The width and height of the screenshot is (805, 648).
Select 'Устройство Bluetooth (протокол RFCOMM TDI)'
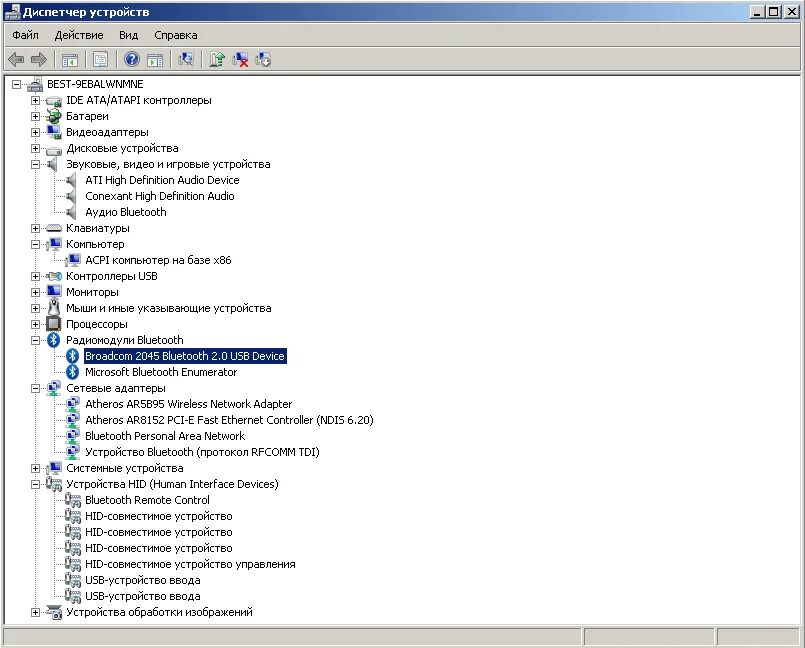click(x=202, y=452)
